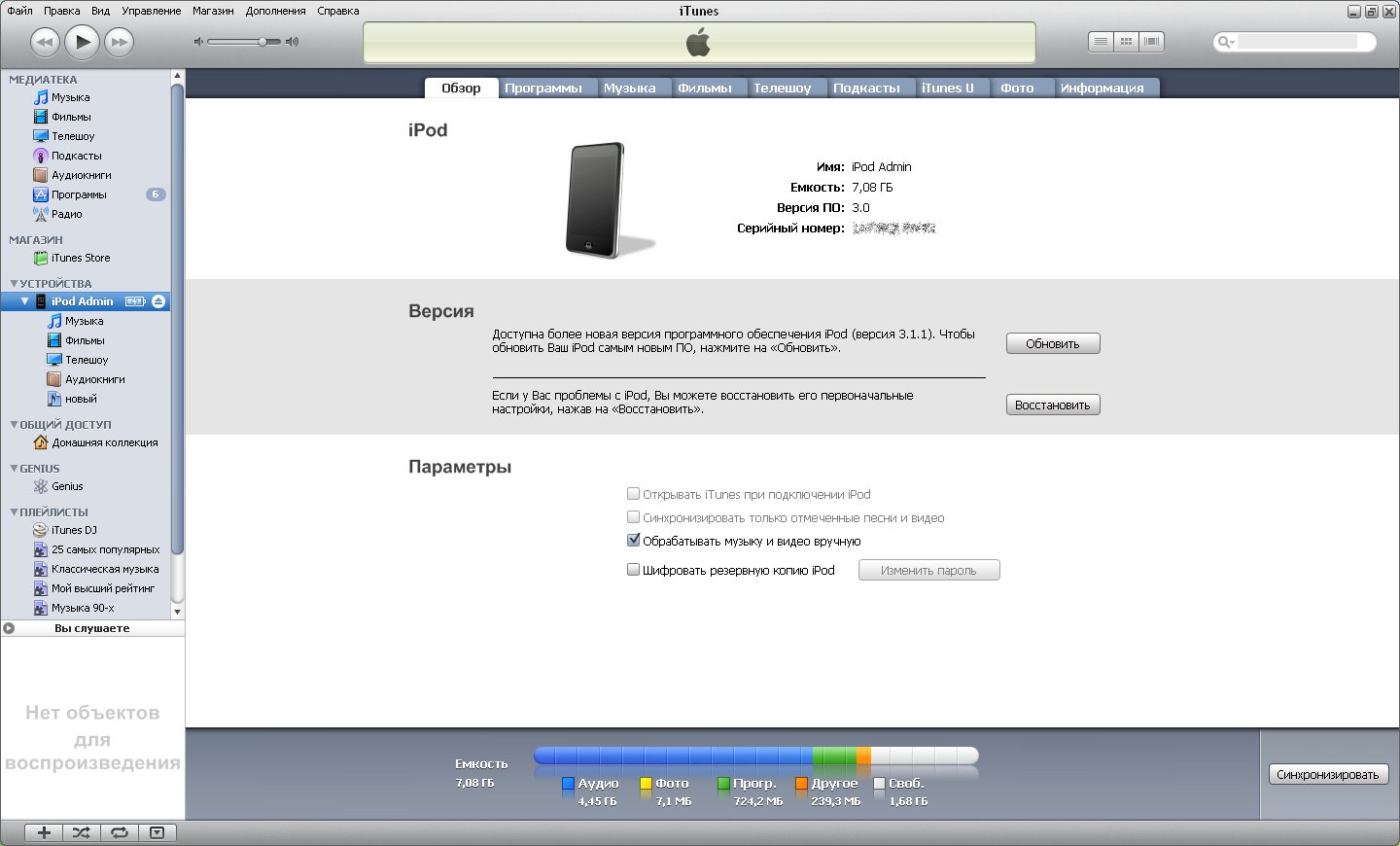Adjust the volume slider

click(x=262, y=42)
